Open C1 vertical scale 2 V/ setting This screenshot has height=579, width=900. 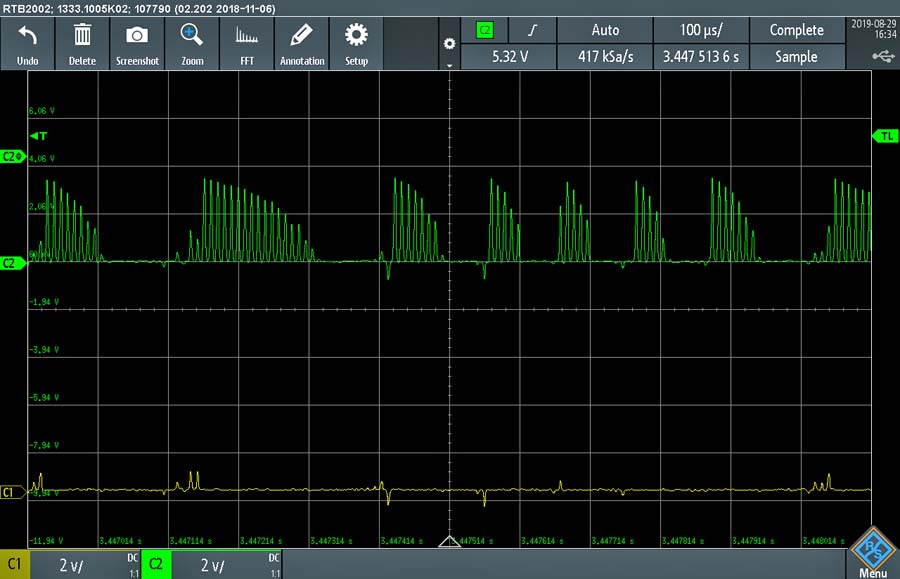[71, 566]
